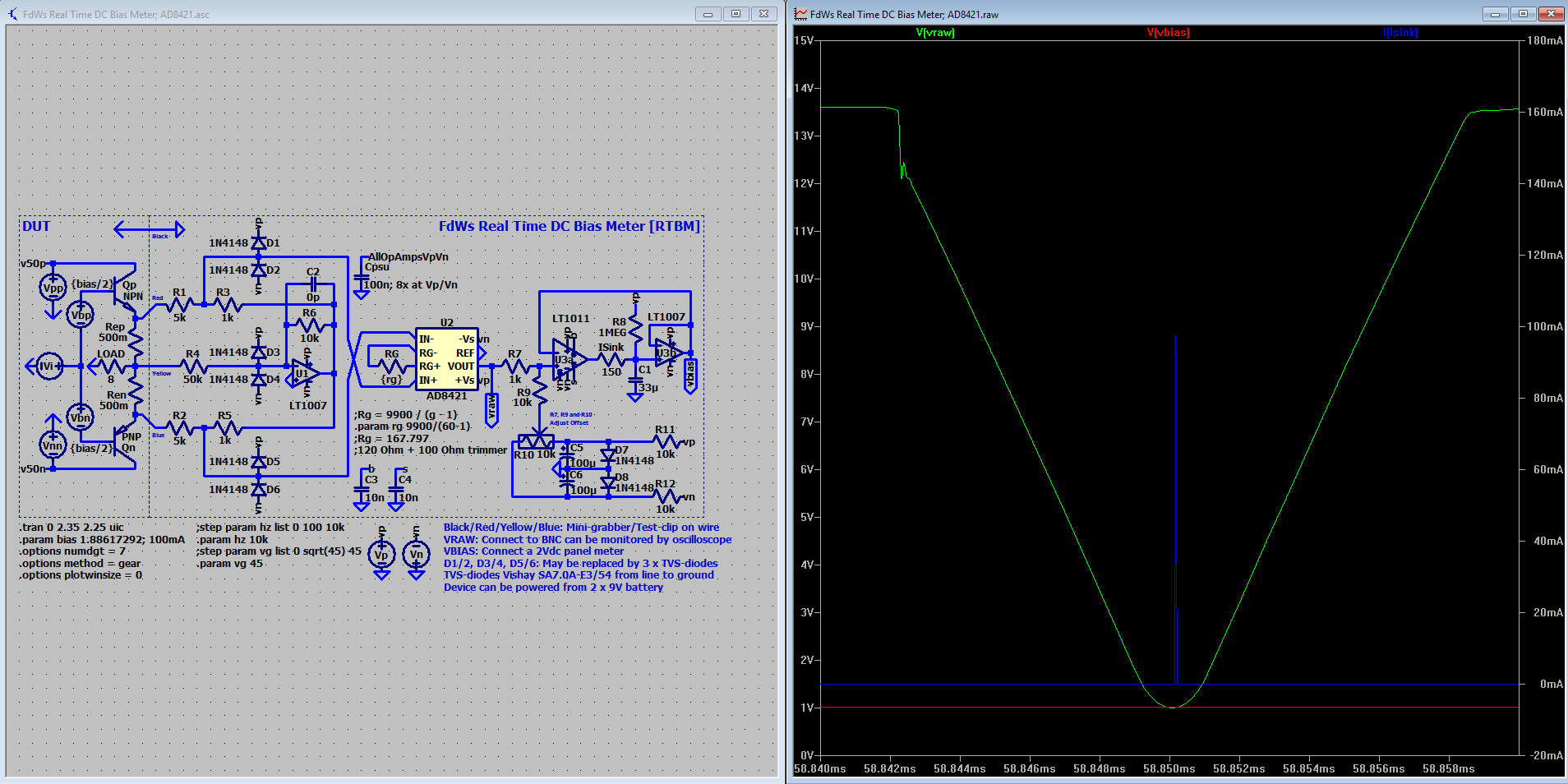The image size is (1568, 784).
Task: Click the R10 10k trimmer potentiometer
Action: click(537, 441)
